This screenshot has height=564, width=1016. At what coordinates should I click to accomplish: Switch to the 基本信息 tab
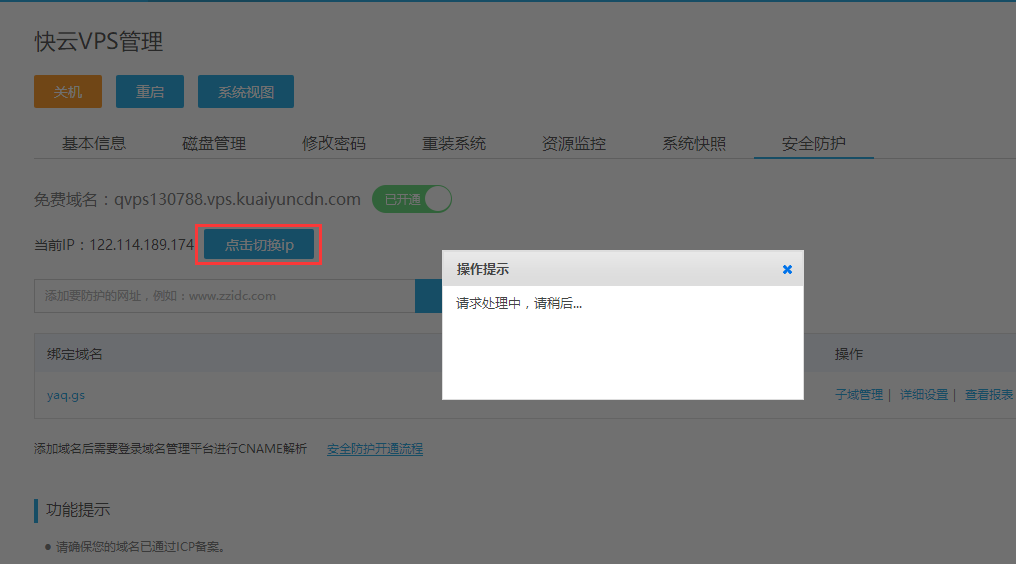(x=94, y=143)
